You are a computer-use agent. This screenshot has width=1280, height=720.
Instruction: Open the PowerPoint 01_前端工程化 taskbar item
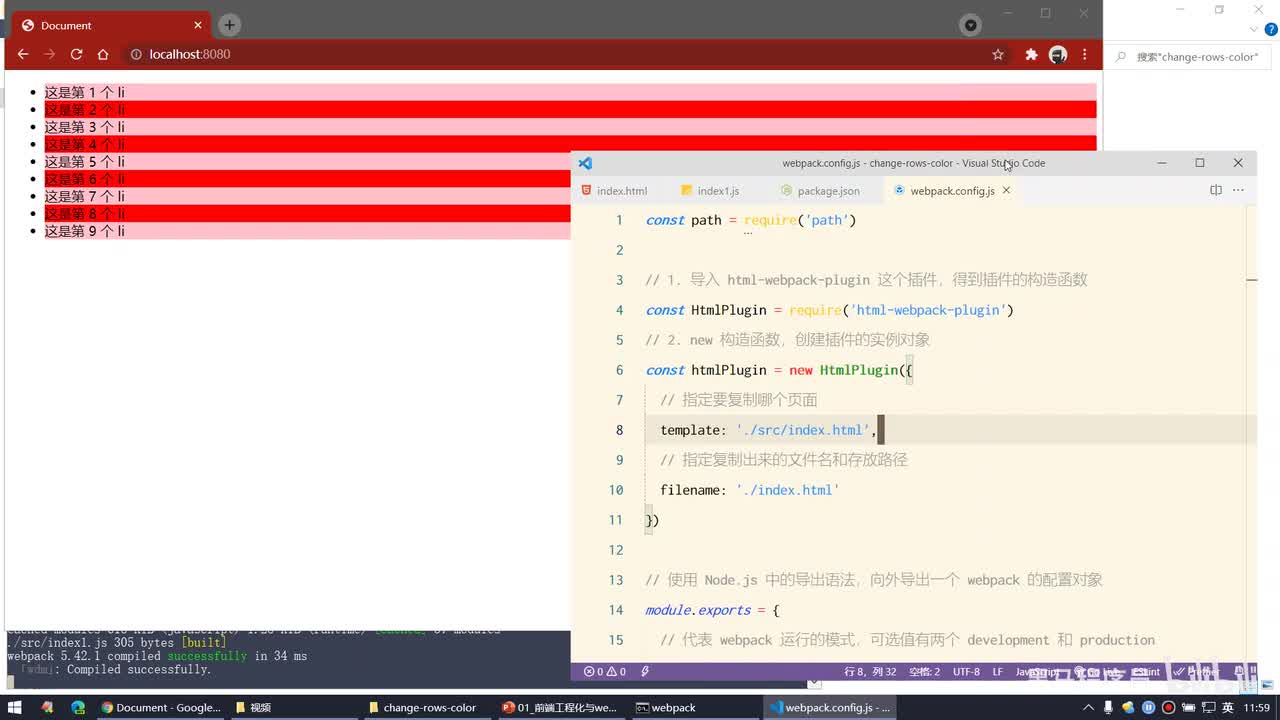pyautogui.click(x=562, y=707)
